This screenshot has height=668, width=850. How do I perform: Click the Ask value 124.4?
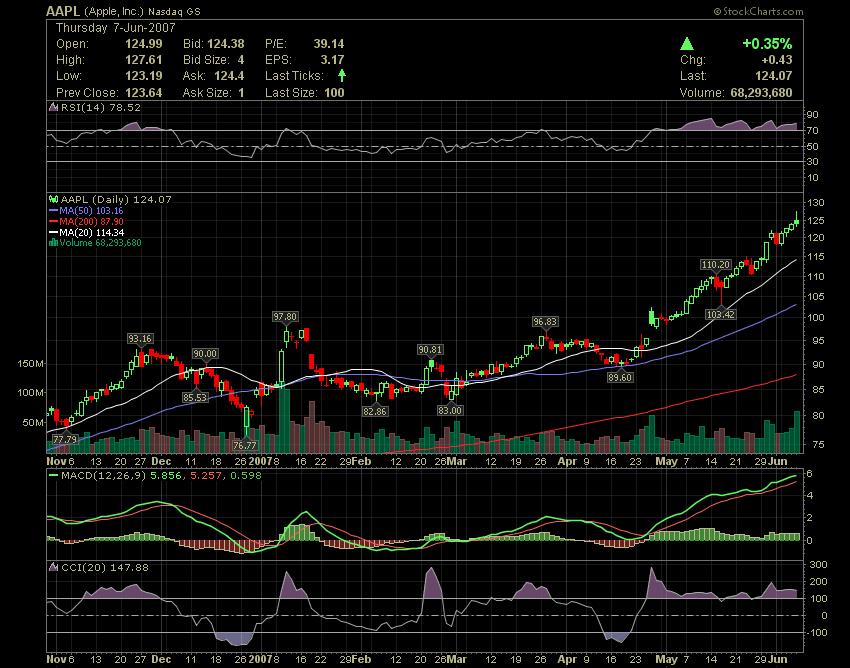(229, 76)
